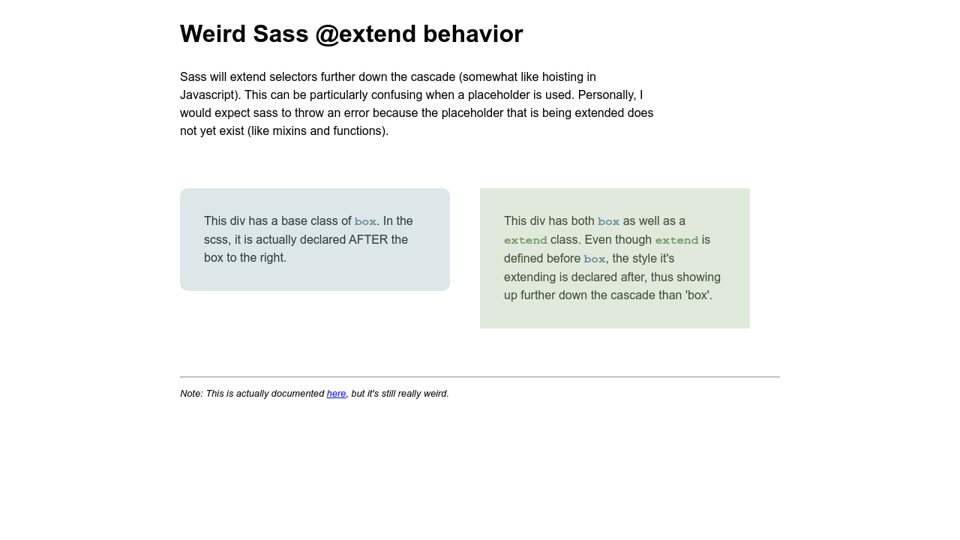Click the "Note: This is actually documented" text

tap(252, 394)
